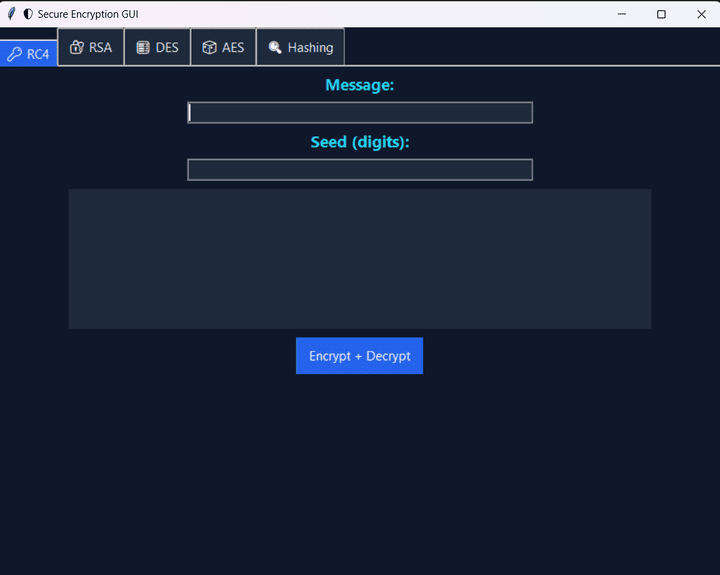Screen dimensions: 720x575
Task: Click the lock icon on RSA tab
Action: 77,47
